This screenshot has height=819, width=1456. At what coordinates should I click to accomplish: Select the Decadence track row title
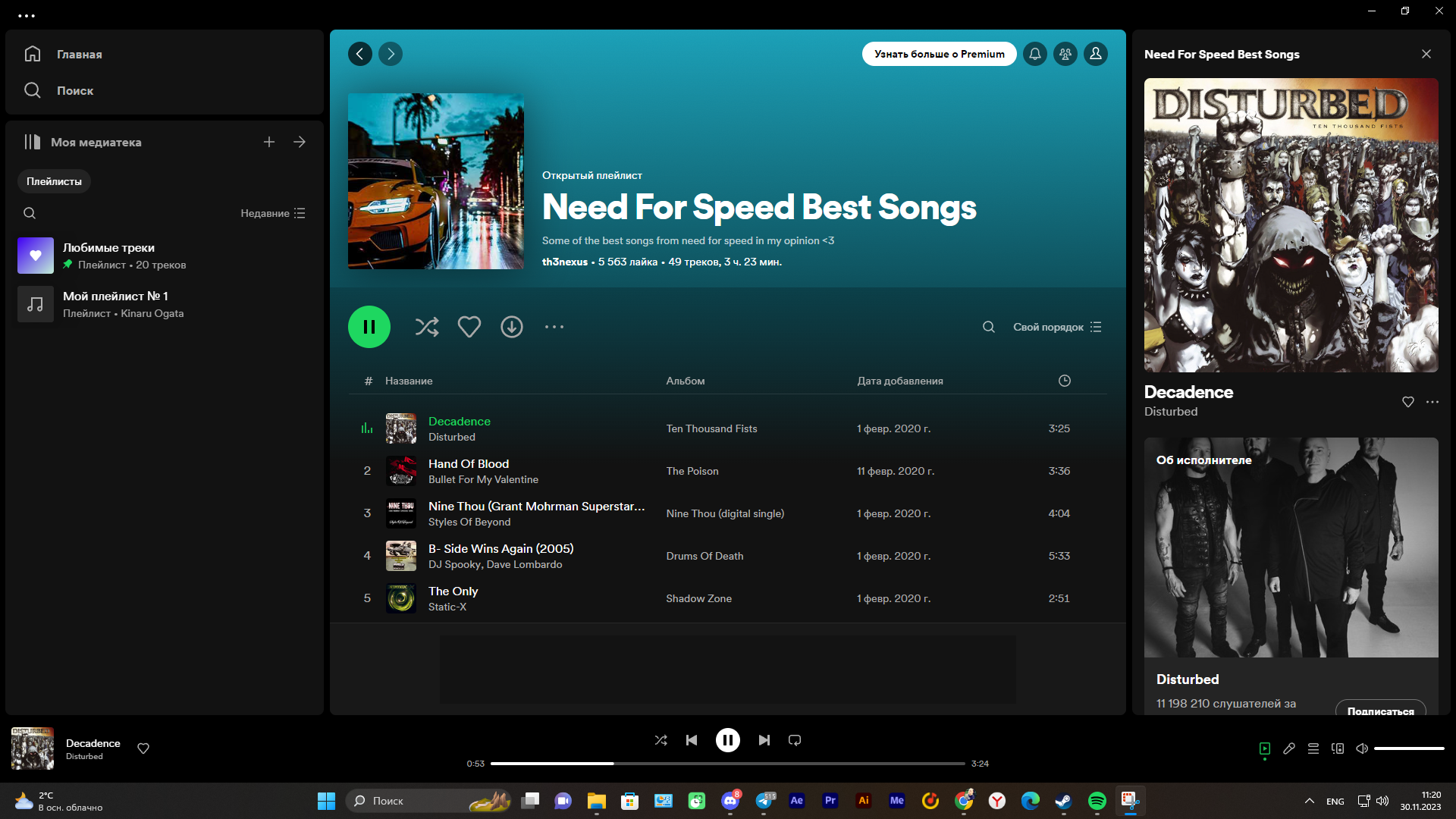click(x=460, y=421)
